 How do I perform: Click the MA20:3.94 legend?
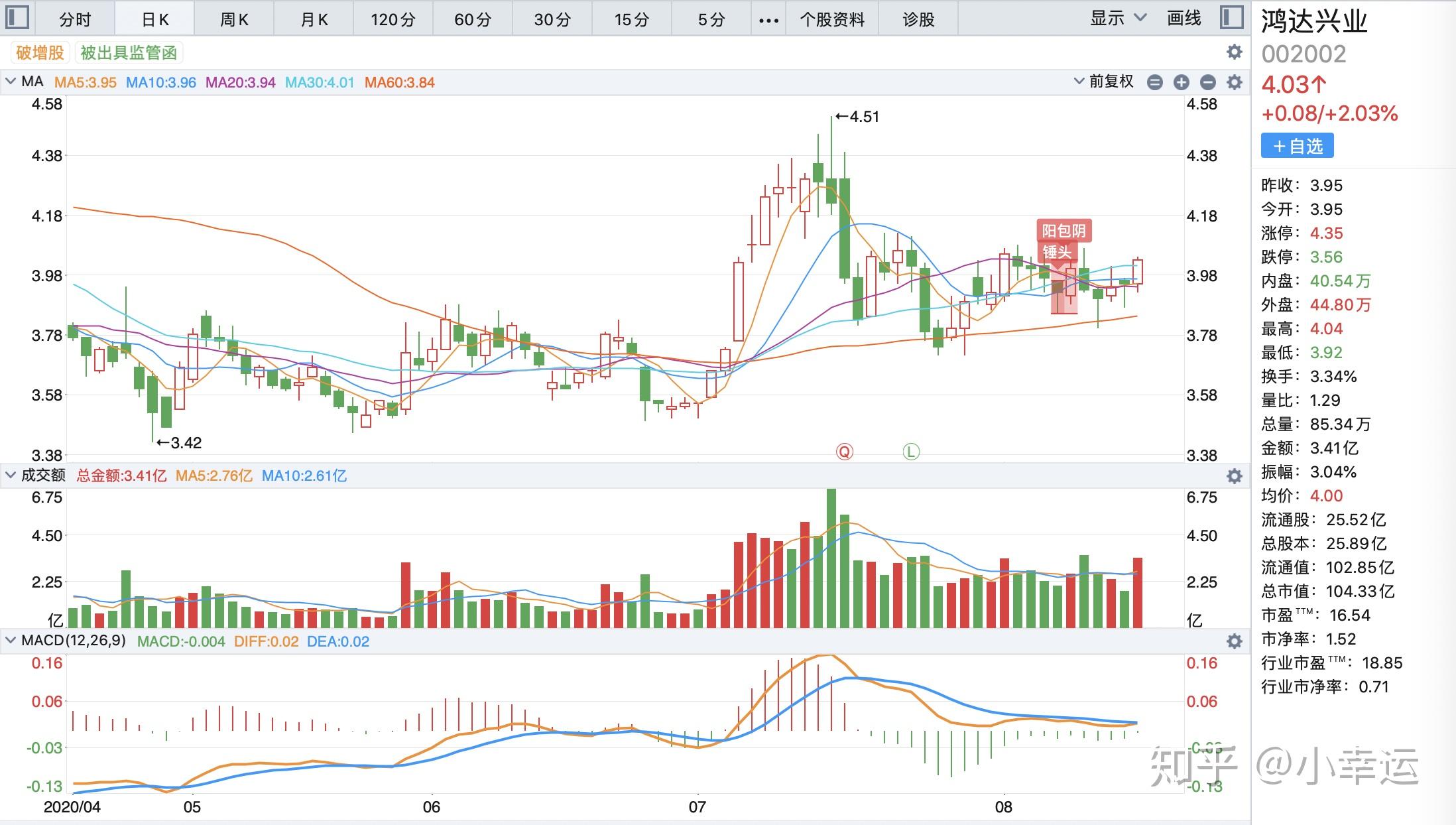click(241, 82)
